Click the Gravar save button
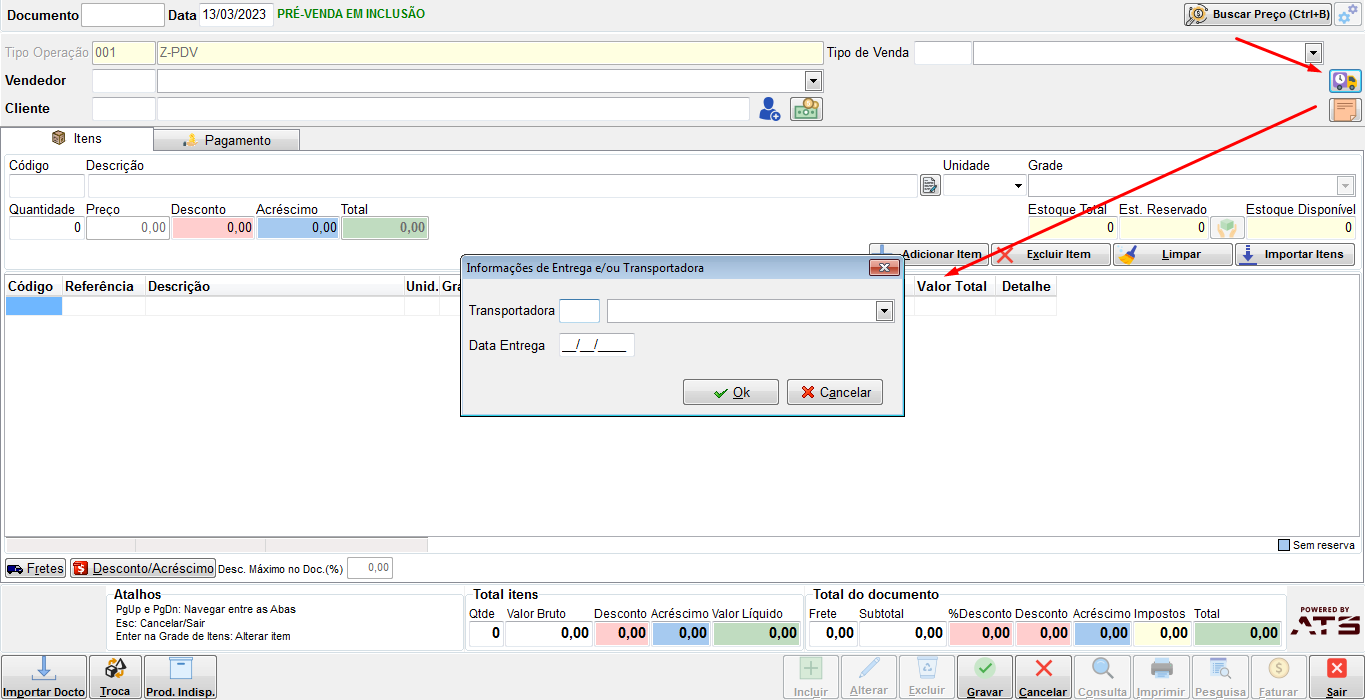 (x=985, y=677)
